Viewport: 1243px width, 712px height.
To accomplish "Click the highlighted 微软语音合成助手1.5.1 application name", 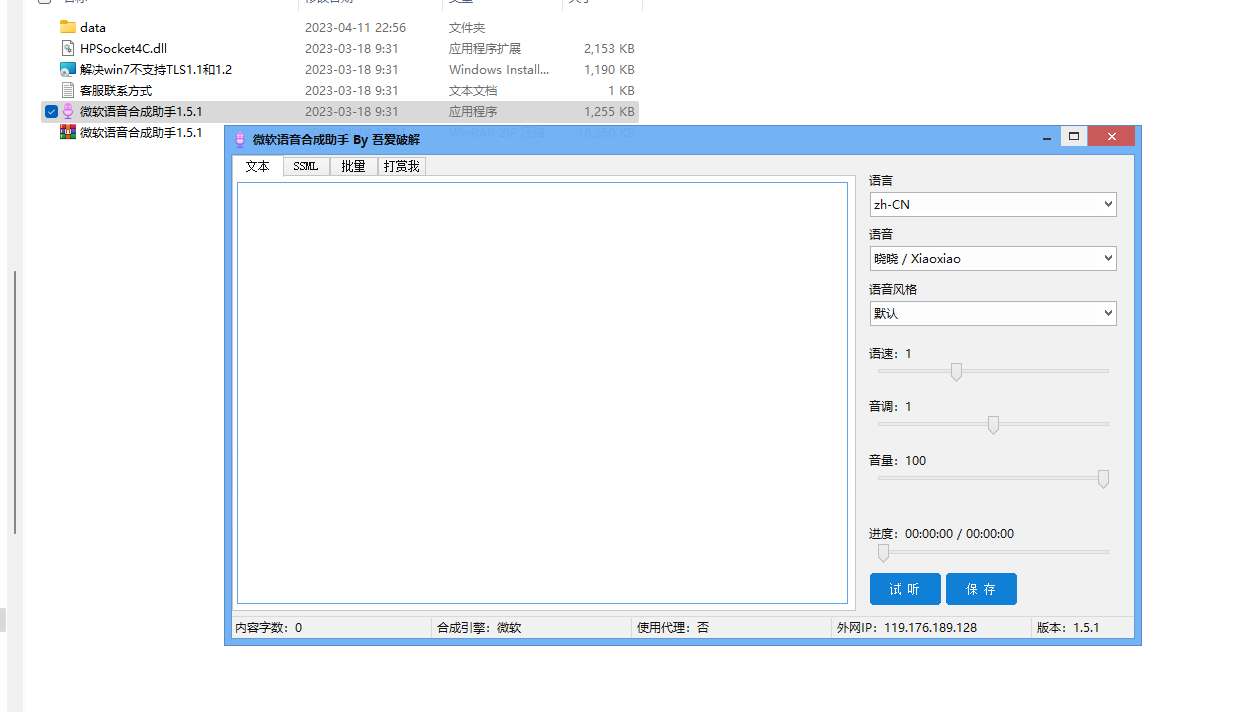I will (x=141, y=111).
